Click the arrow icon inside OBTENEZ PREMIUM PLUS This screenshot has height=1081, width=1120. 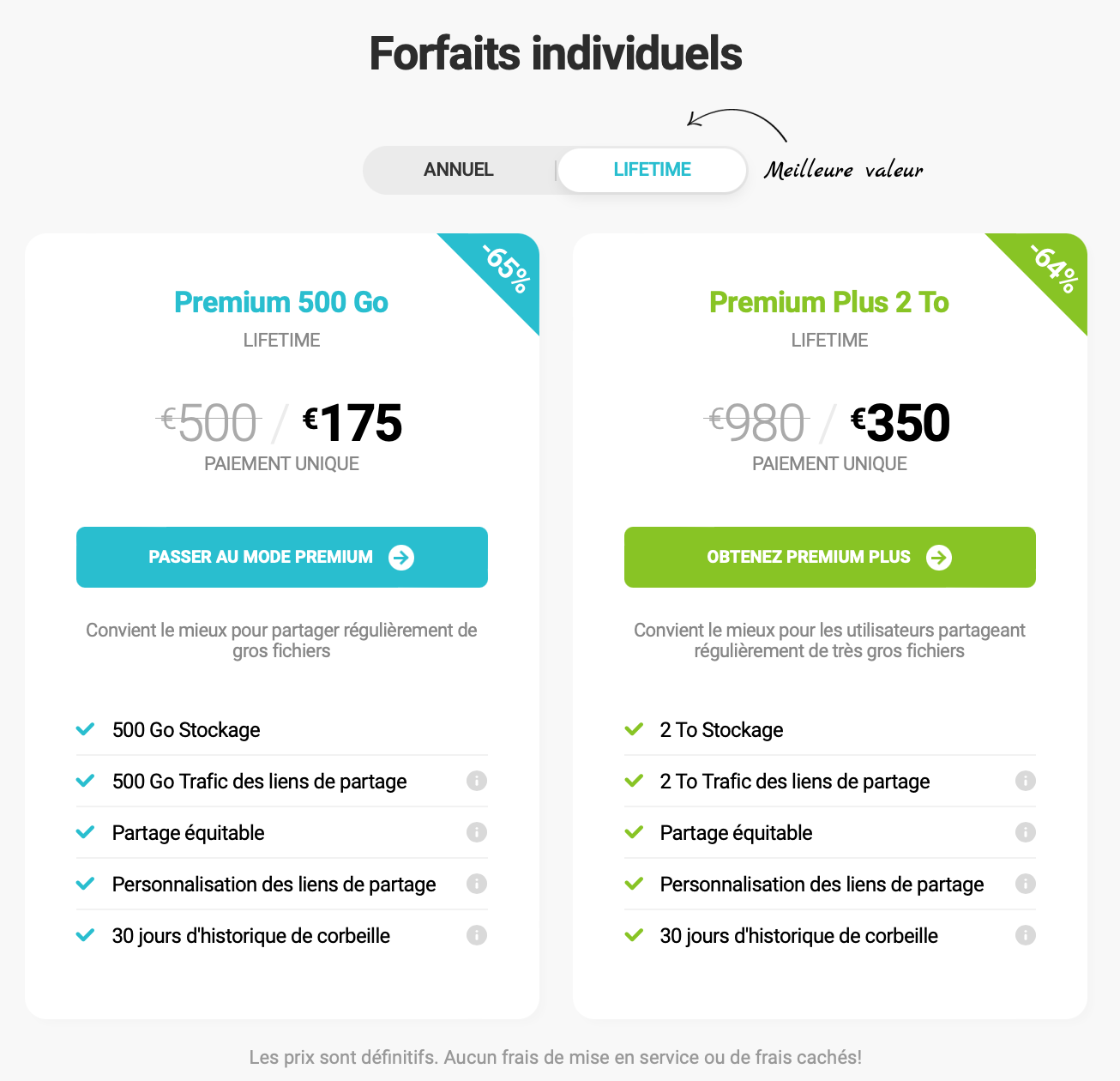pyautogui.click(x=940, y=557)
